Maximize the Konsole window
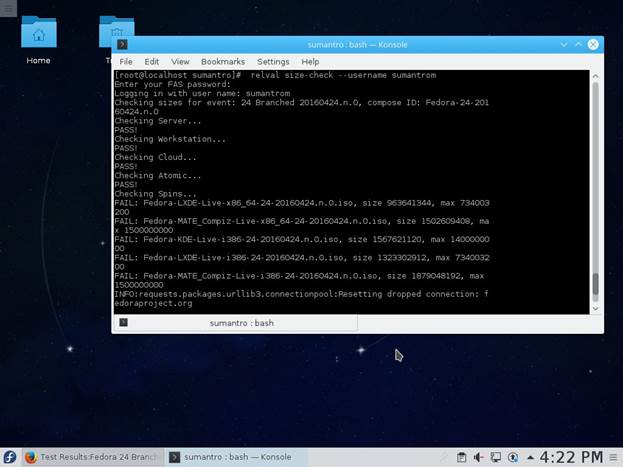The width and height of the screenshot is (623, 467). pos(578,45)
